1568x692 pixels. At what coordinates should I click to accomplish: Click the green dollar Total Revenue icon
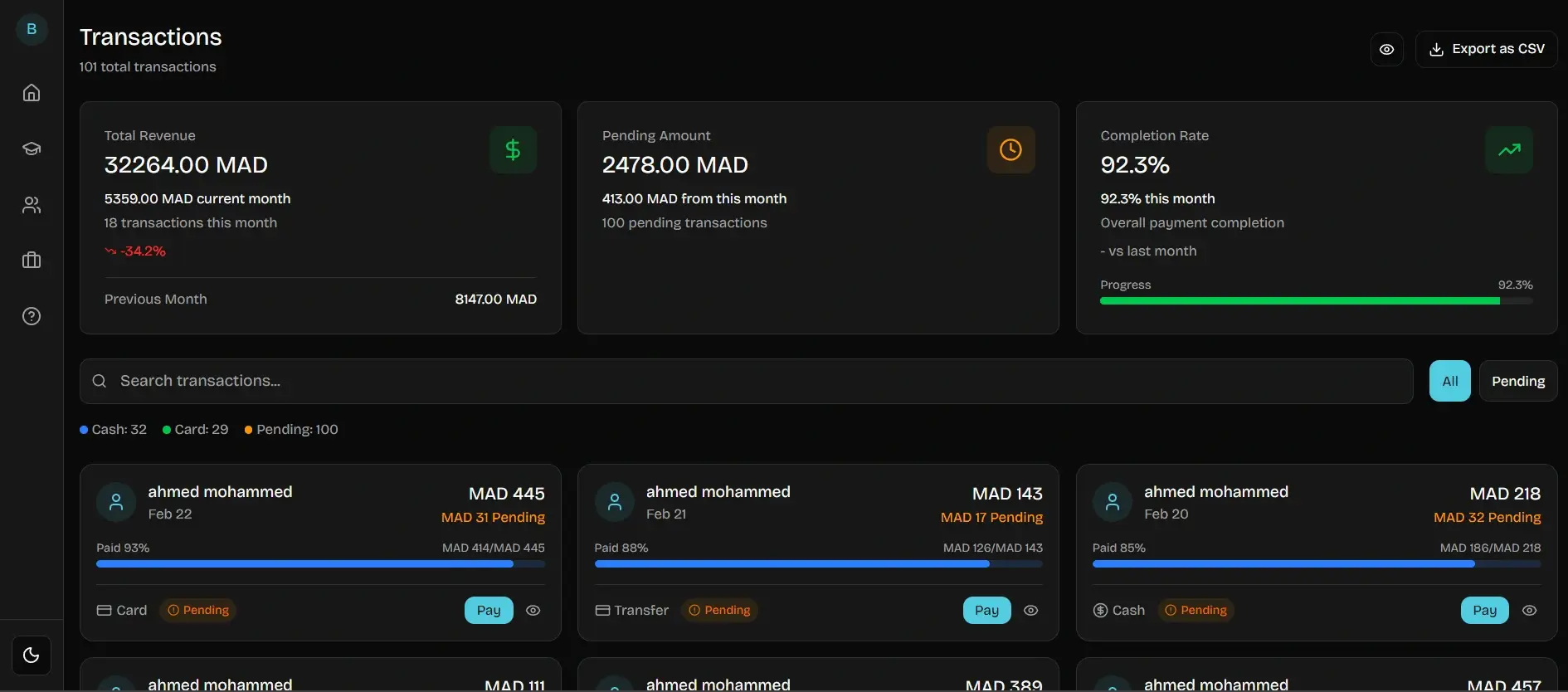(x=513, y=150)
